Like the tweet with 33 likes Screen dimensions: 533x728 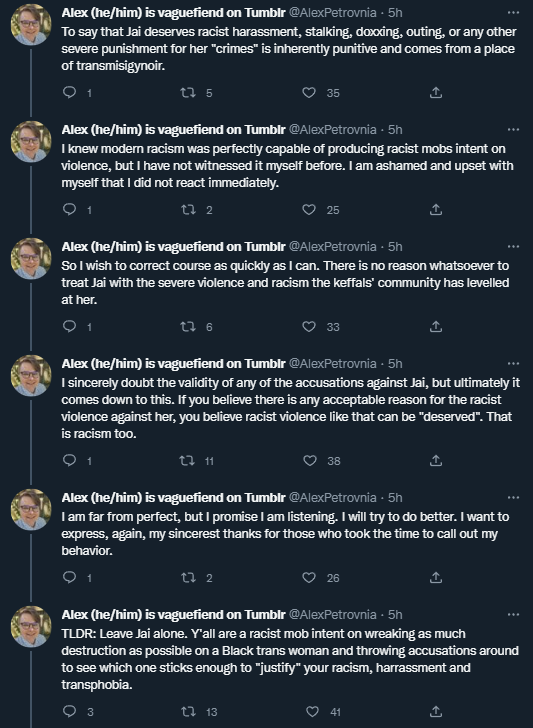pos(309,327)
